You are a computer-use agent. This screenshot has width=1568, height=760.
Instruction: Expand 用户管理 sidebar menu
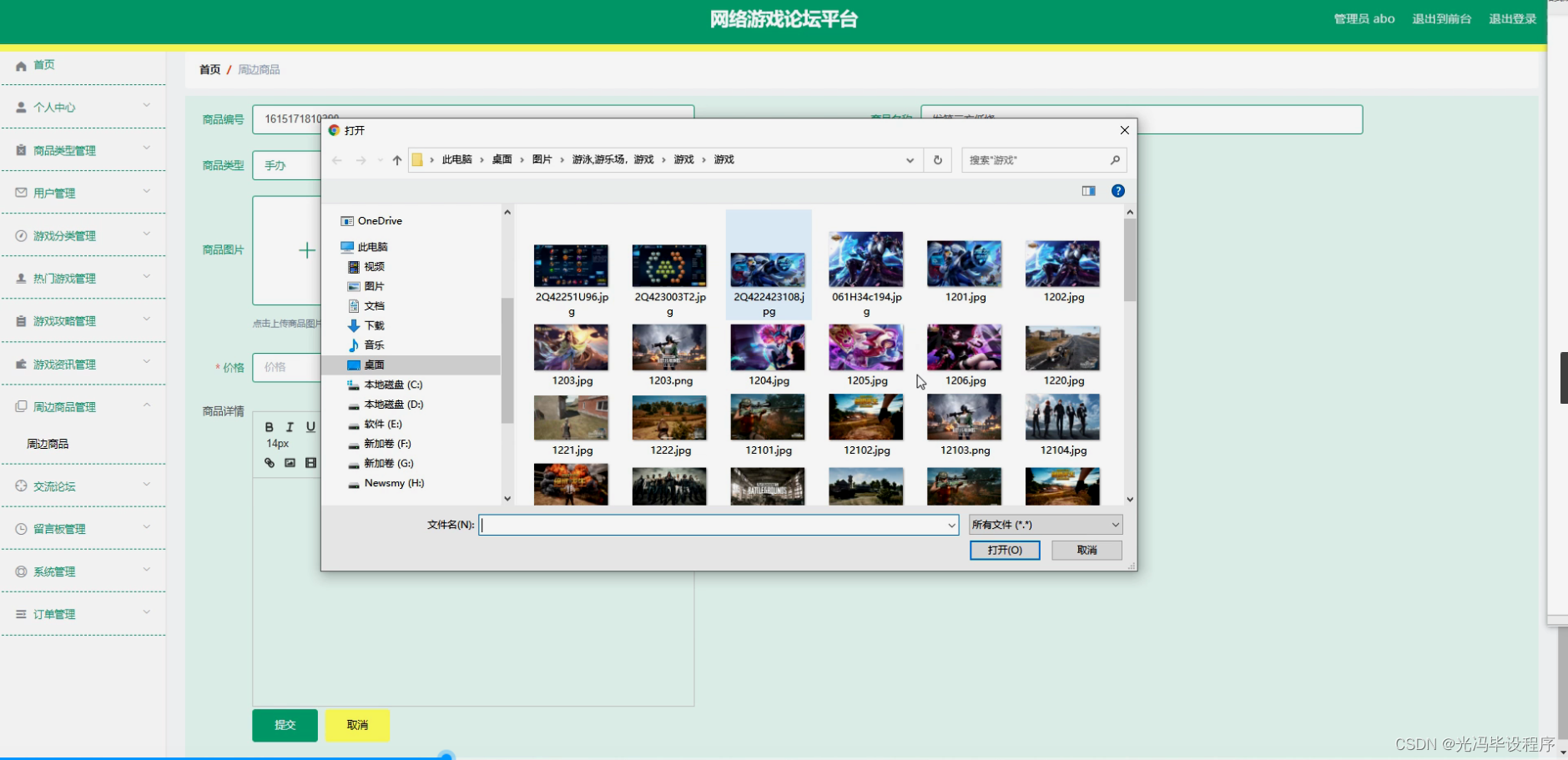pyautogui.click(x=83, y=193)
